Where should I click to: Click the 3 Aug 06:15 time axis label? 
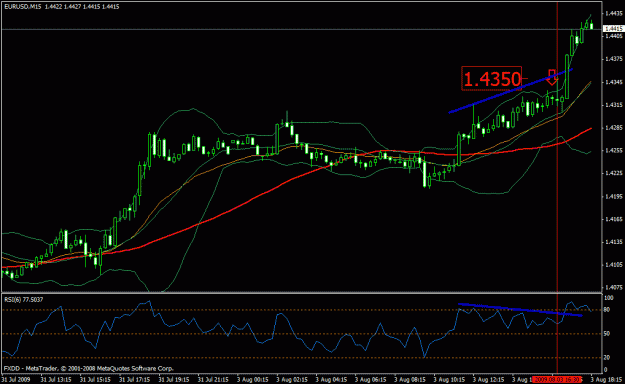tap(371, 379)
